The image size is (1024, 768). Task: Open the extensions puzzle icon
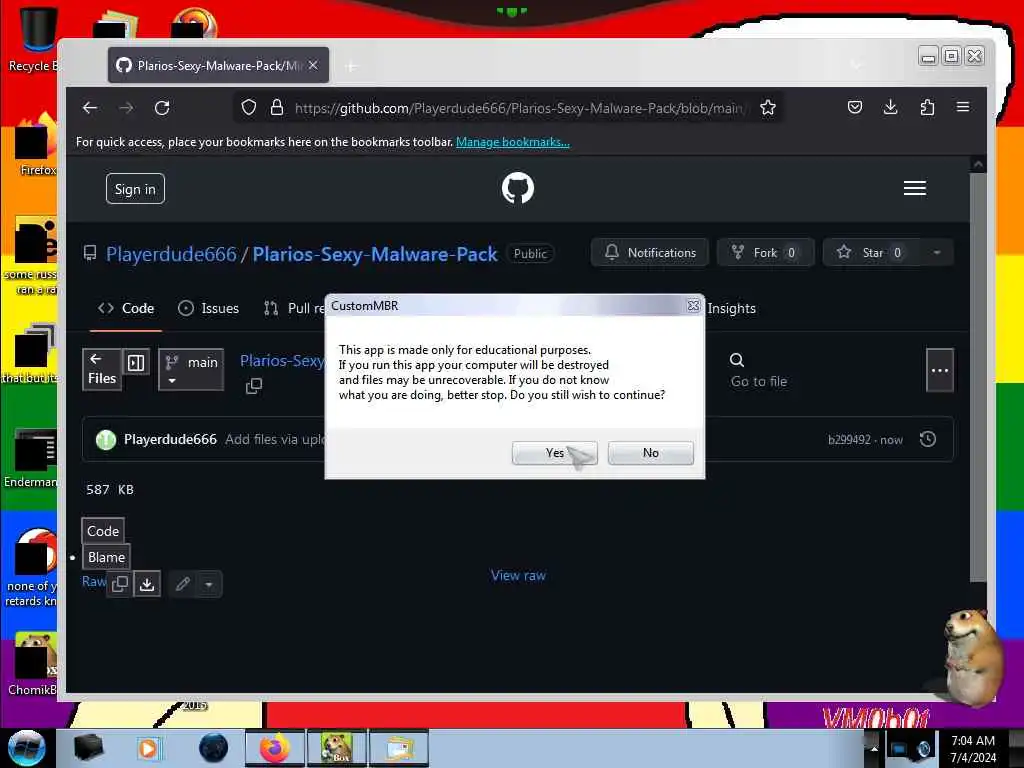click(x=927, y=107)
